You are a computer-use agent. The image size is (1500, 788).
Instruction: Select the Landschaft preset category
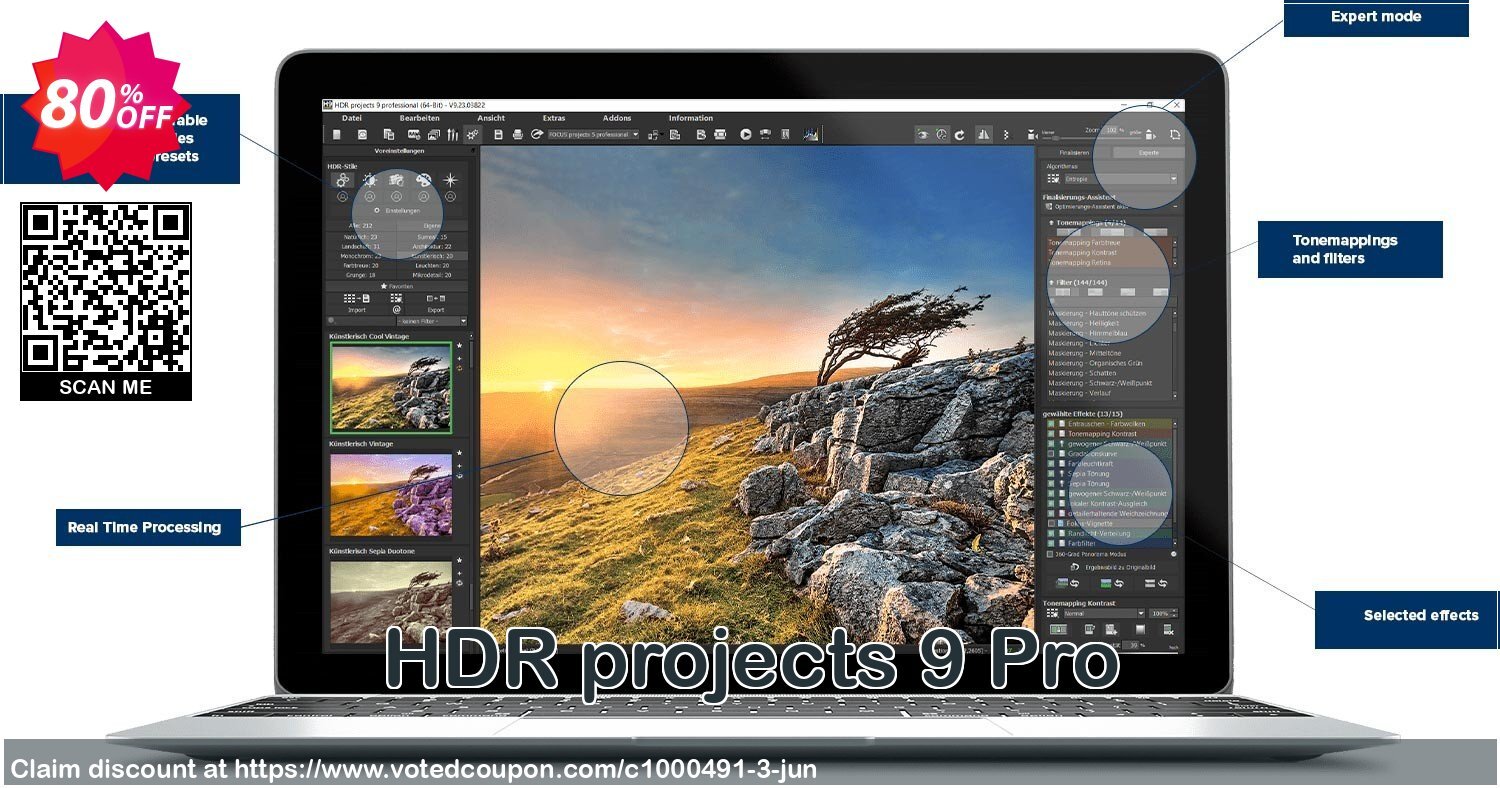(x=361, y=247)
